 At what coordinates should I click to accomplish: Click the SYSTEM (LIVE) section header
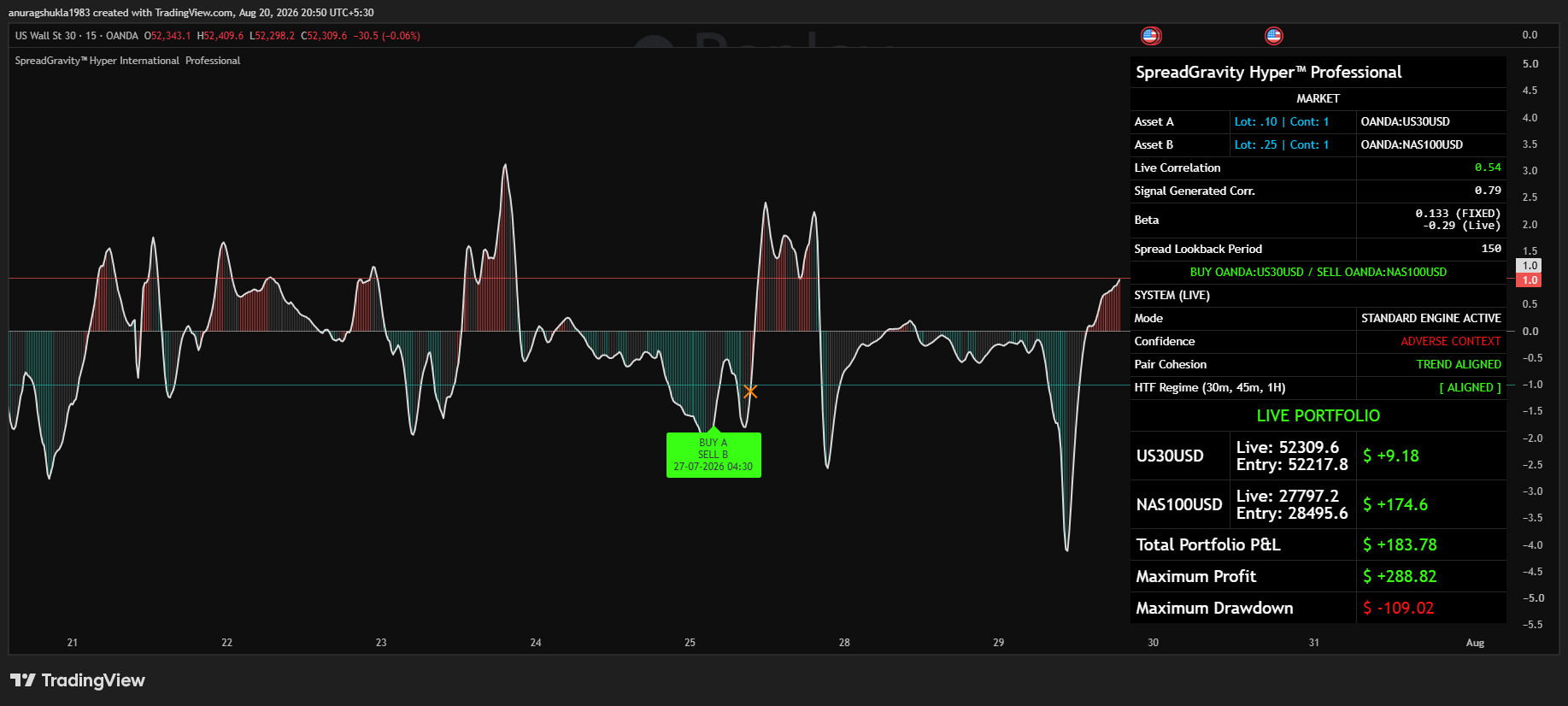point(1172,295)
